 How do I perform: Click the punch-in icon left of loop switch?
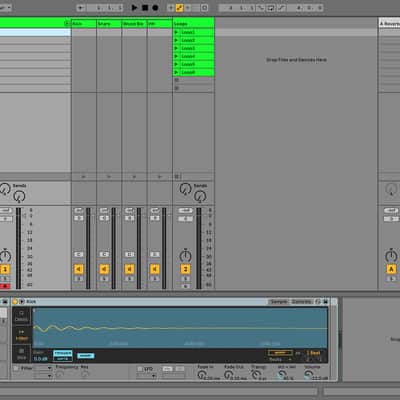[260, 7]
